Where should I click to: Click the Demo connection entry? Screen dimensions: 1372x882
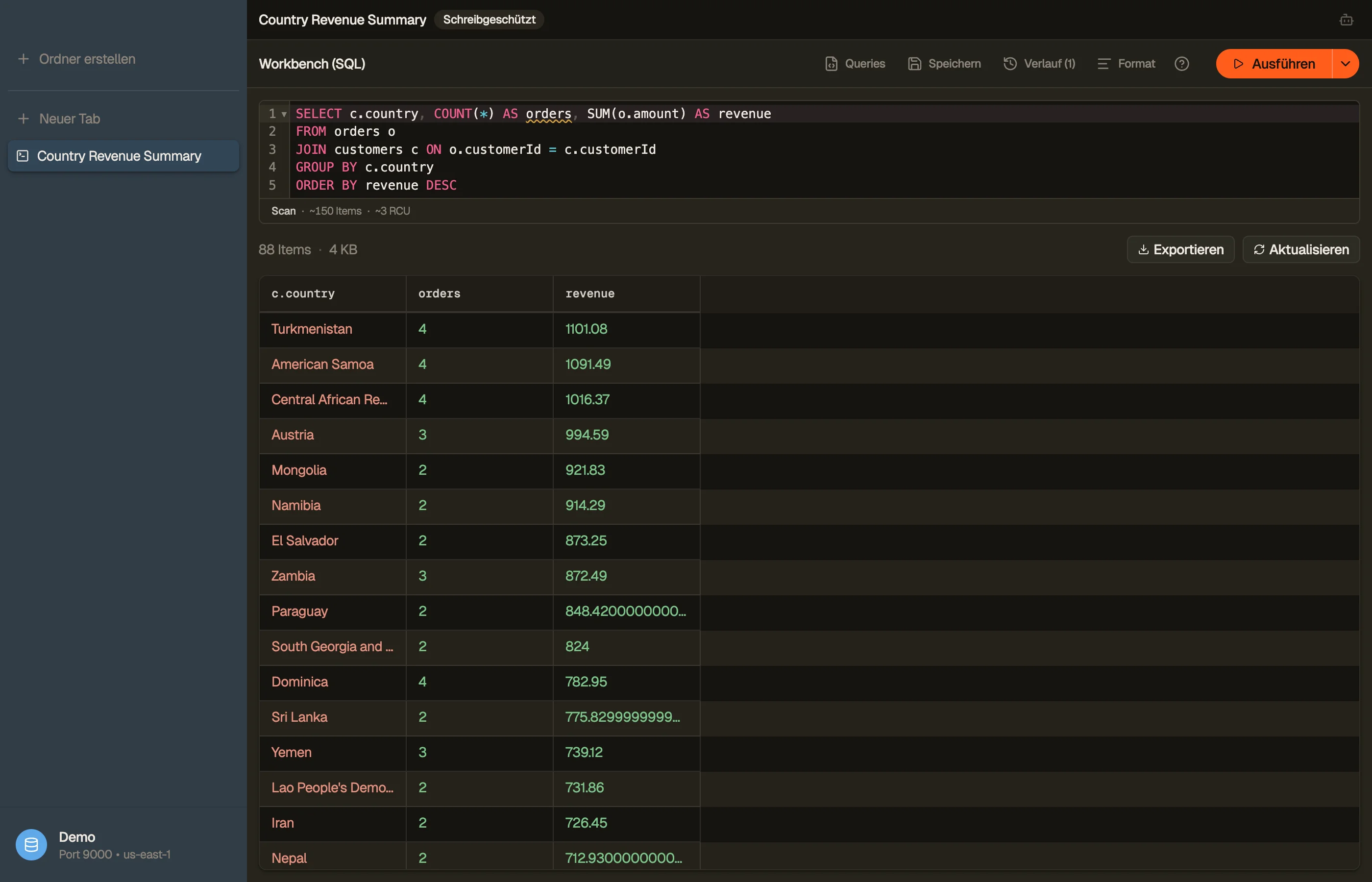pyautogui.click(x=123, y=845)
